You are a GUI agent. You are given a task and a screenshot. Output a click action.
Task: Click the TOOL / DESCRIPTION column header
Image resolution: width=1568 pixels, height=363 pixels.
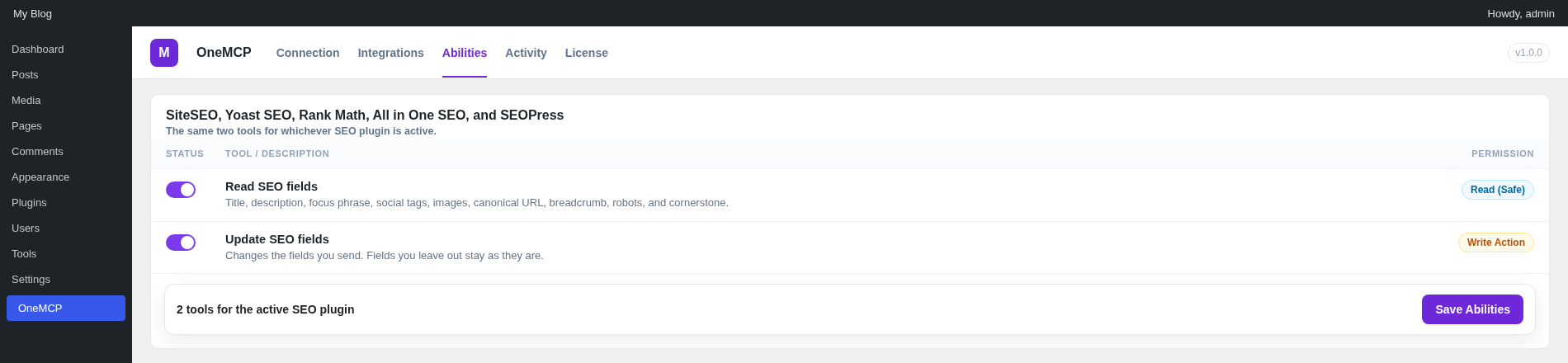coord(277,153)
